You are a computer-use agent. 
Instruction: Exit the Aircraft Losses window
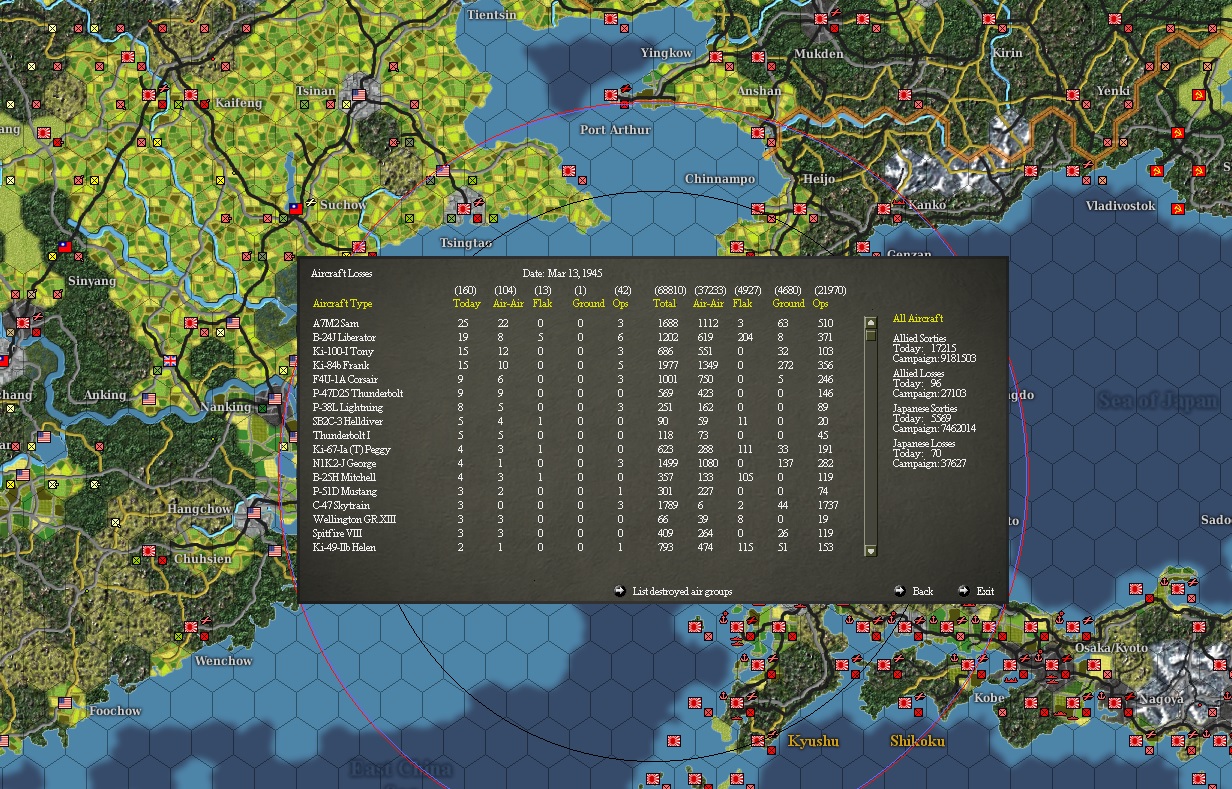tap(976, 591)
